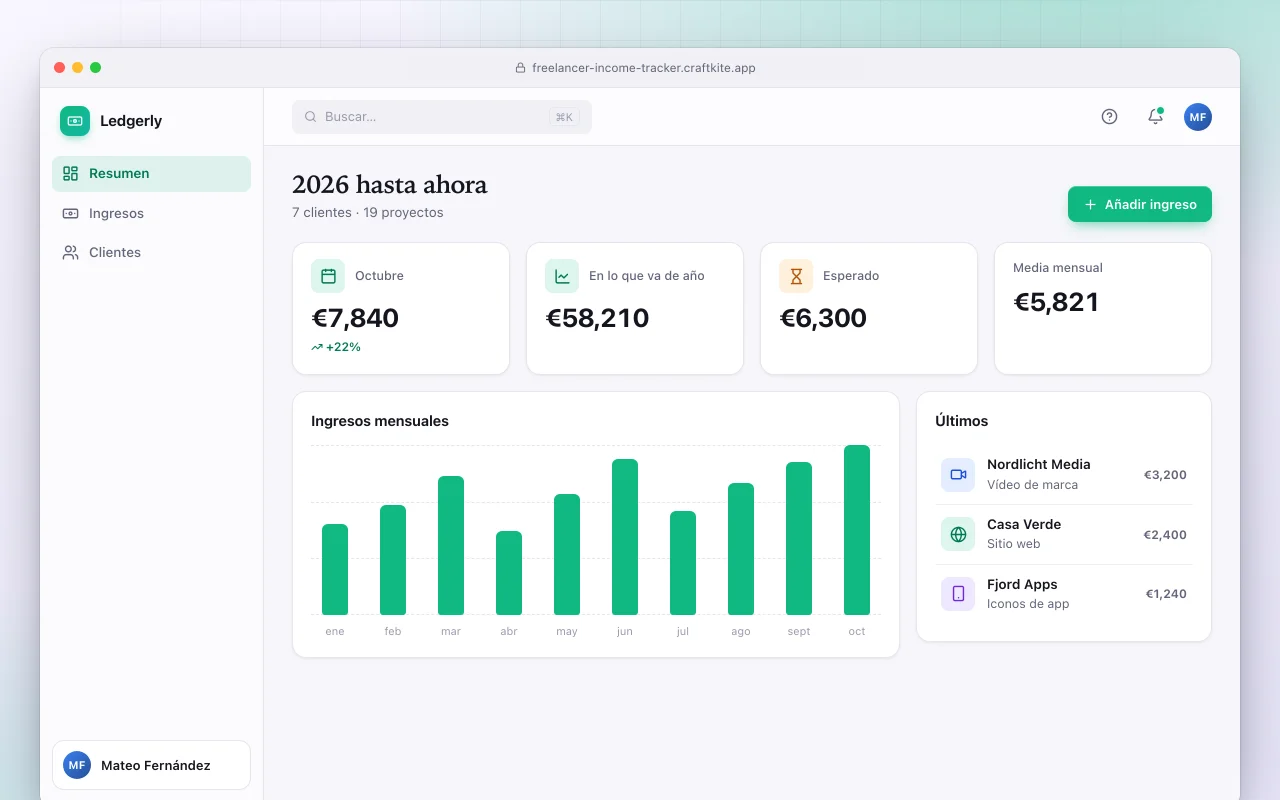Open Ingresos in sidebar
The height and width of the screenshot is (800, 1280).
coord(151,213)
